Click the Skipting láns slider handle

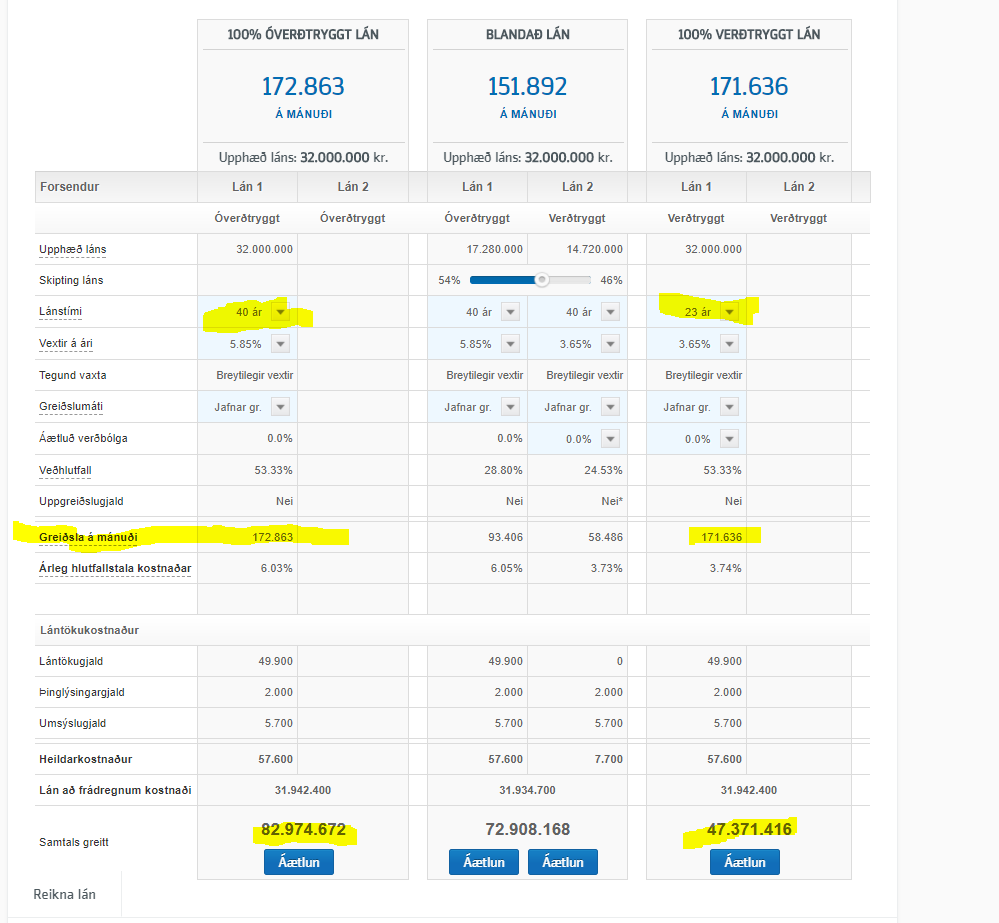click(541, 280)
